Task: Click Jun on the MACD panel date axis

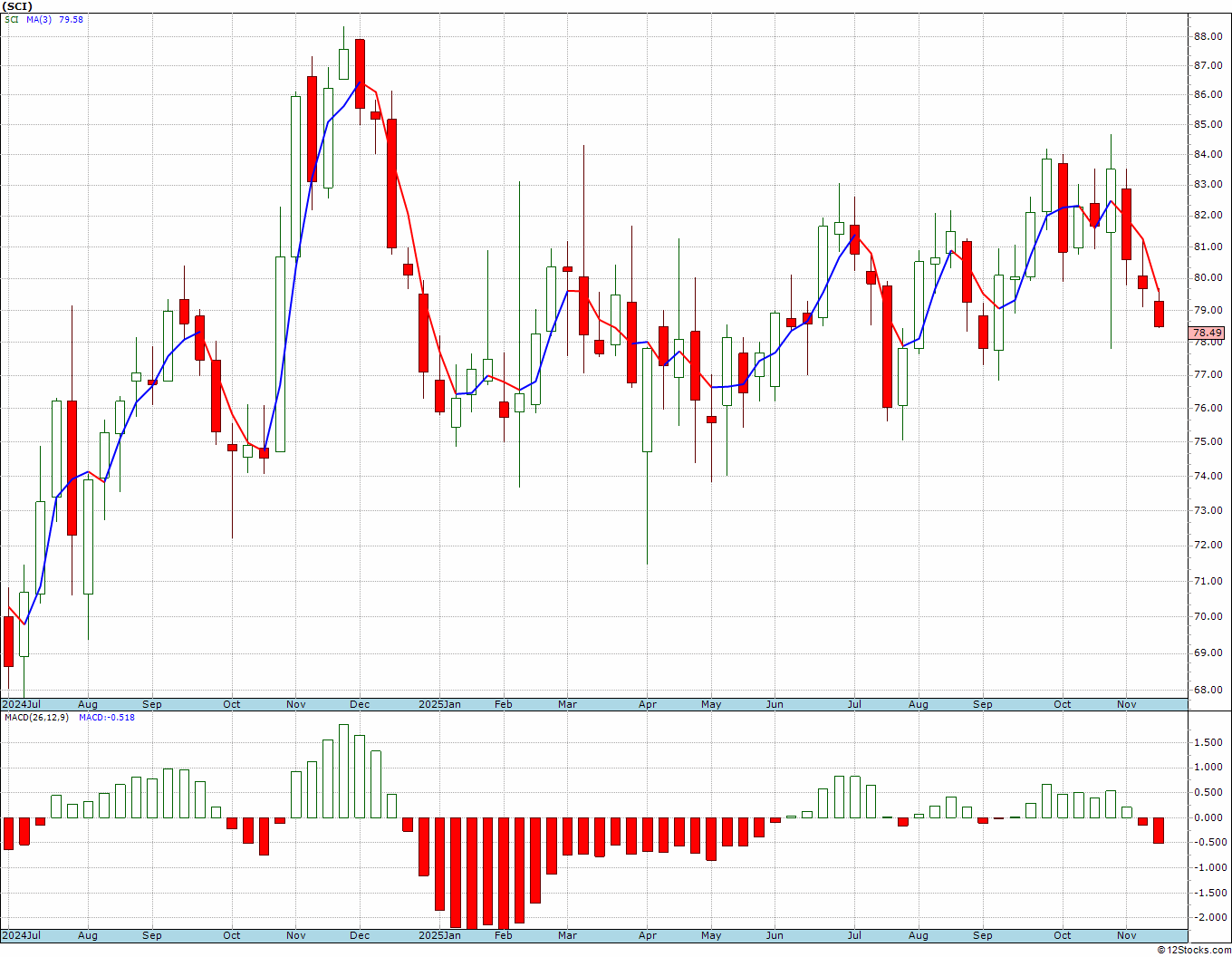Action: tap(775, 935)
